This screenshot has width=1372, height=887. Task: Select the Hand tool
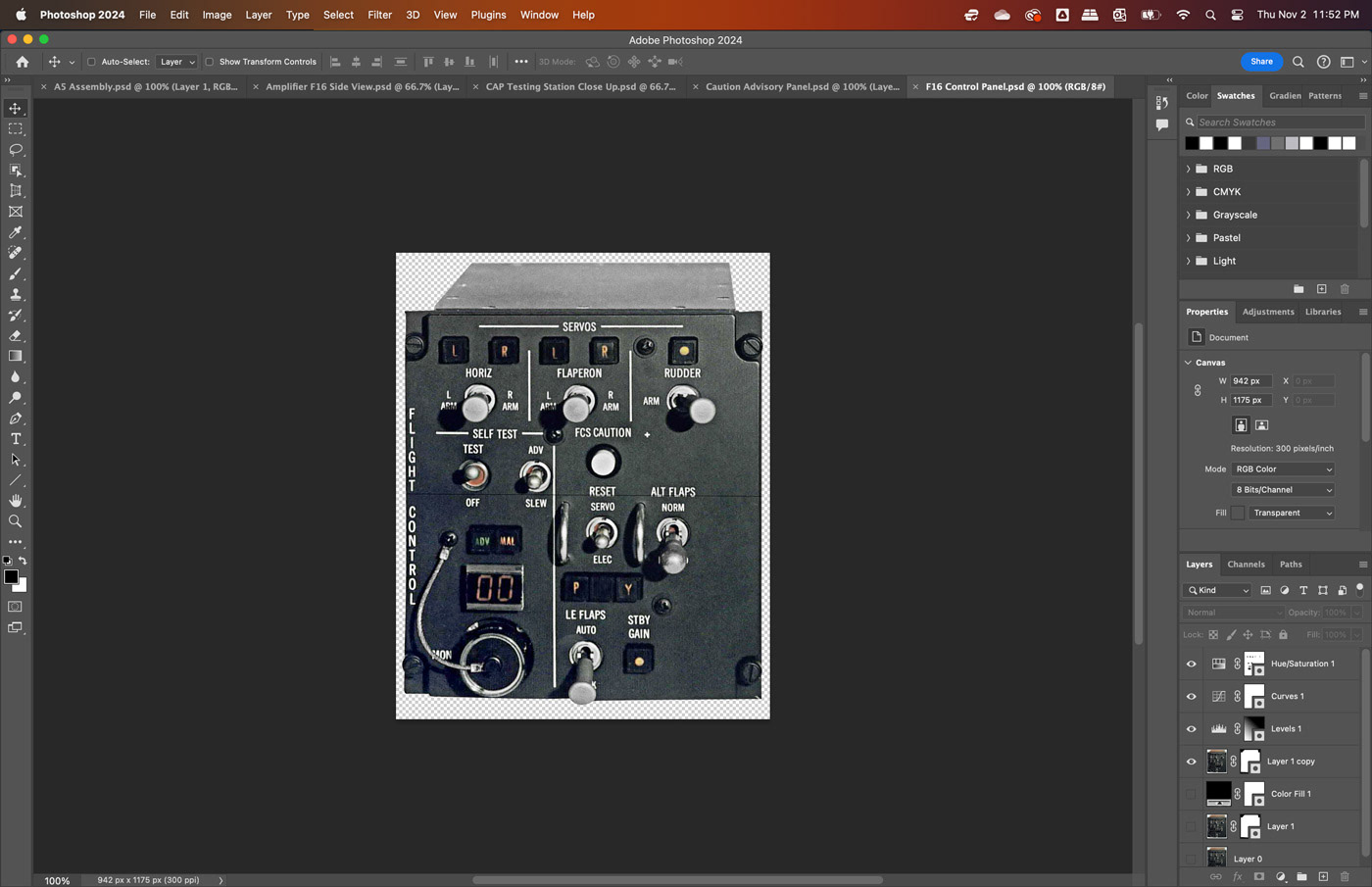point(16,501)
